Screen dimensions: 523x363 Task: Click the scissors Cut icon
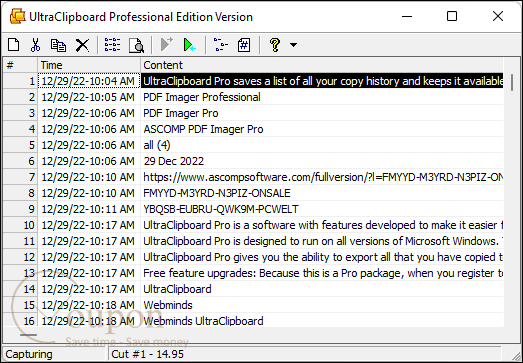[x=35, y=45]
